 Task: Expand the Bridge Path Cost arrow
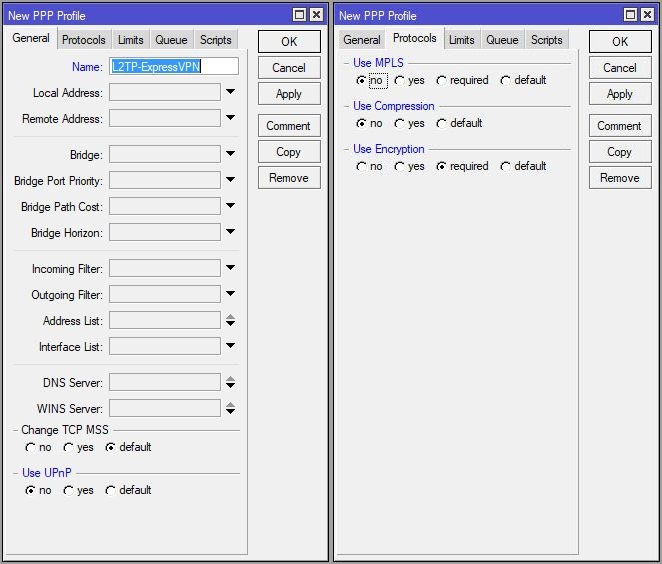tap(230, 206)
